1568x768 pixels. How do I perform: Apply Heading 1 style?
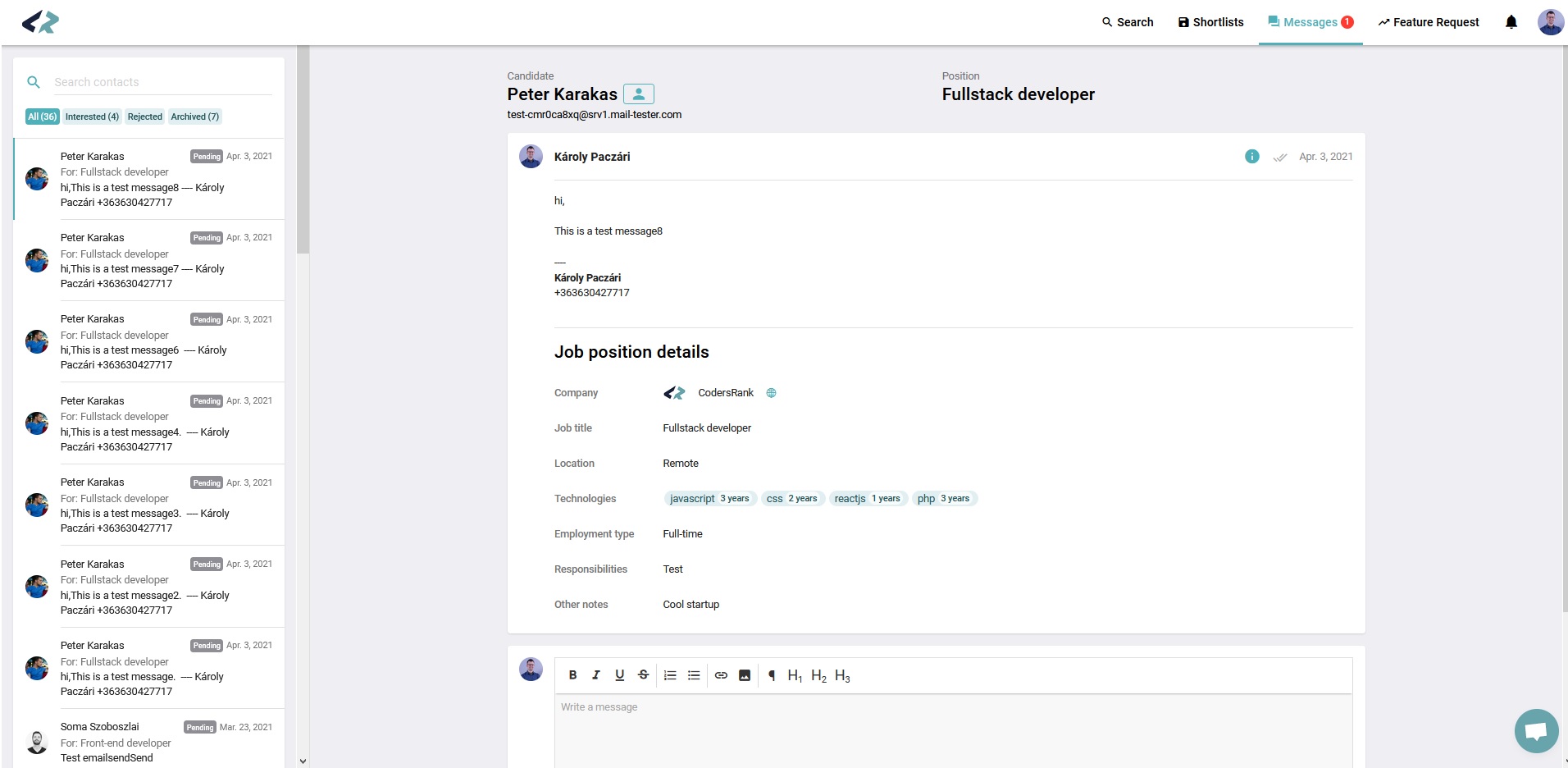pos(795,676)
